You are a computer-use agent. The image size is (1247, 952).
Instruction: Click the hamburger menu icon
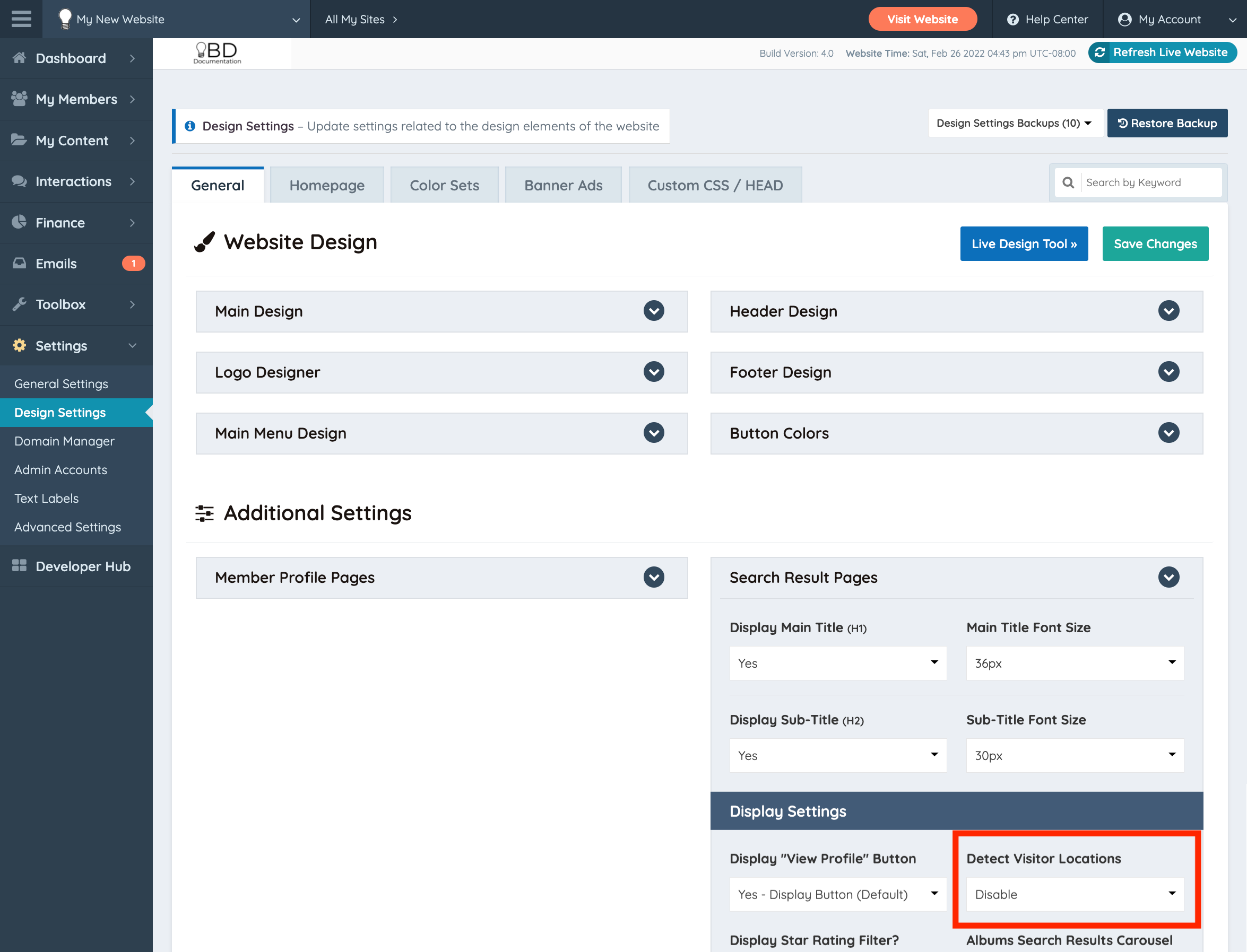point(21,19)
